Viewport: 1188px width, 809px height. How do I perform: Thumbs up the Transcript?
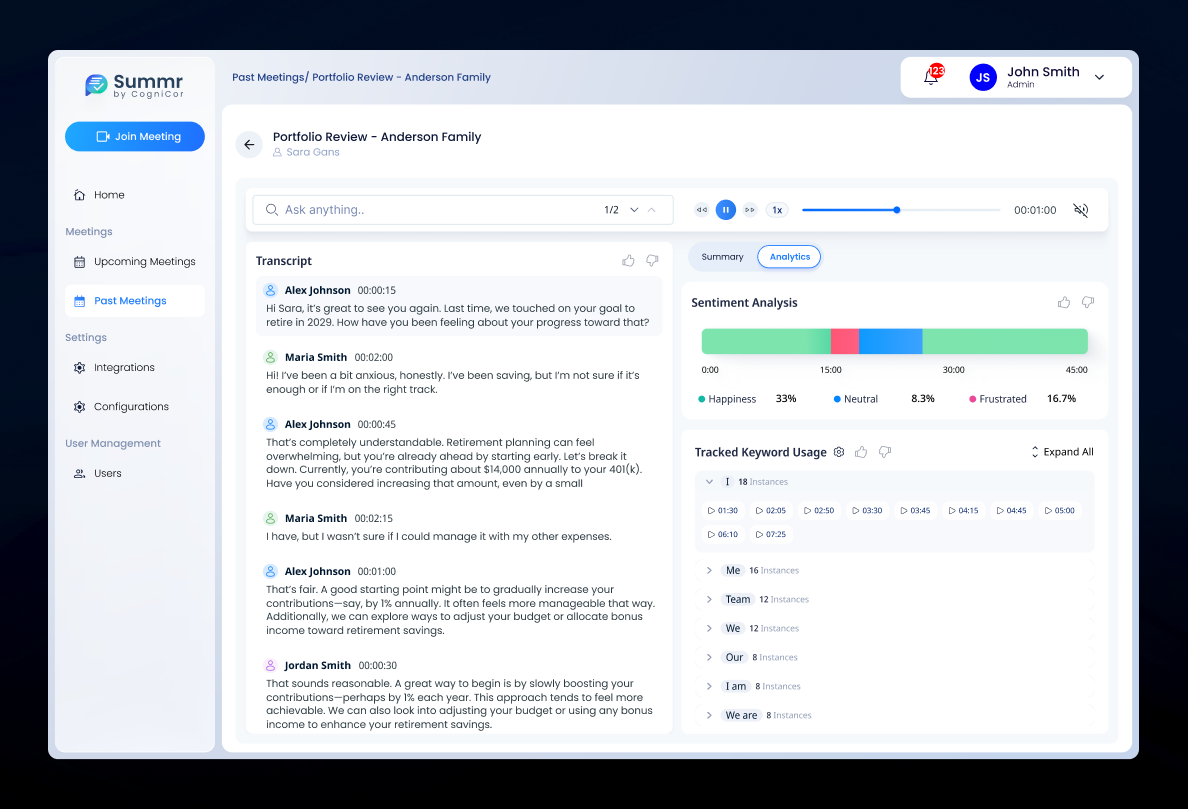[x=628, y=261]
